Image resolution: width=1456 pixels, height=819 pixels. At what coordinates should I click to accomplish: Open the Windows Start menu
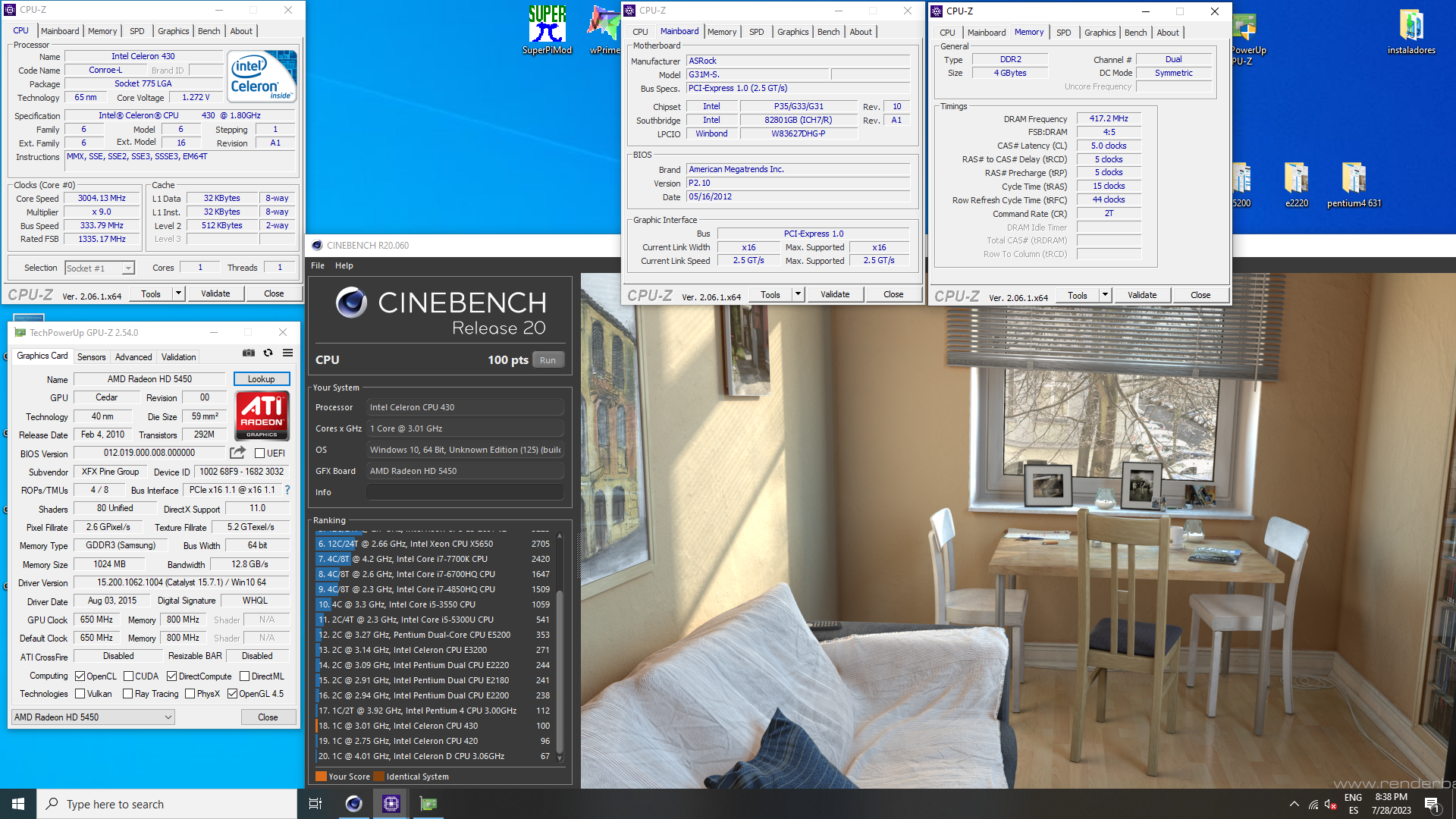point(18,804)
